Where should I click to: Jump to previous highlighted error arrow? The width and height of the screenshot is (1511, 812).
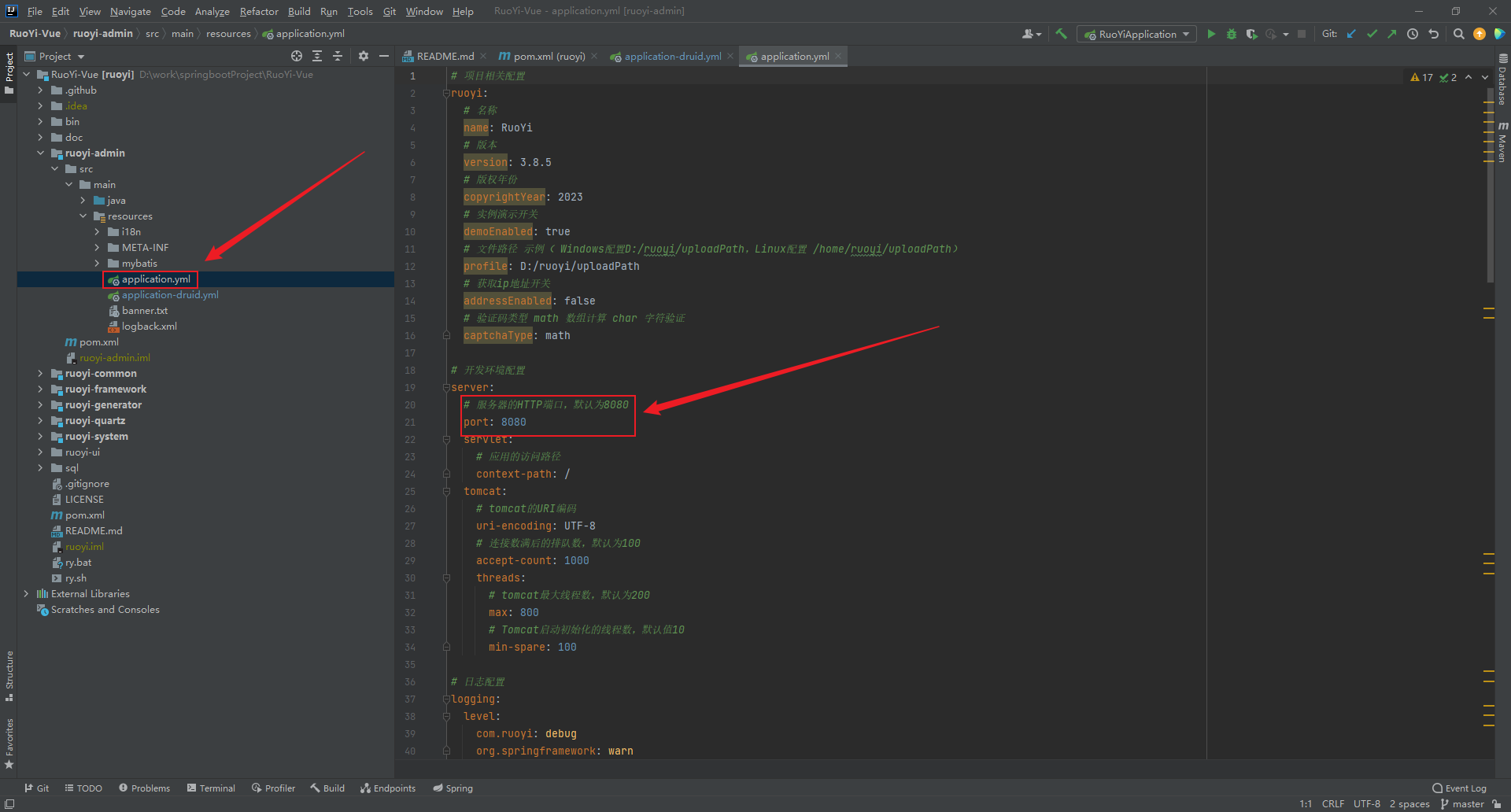click(1469, 77)
